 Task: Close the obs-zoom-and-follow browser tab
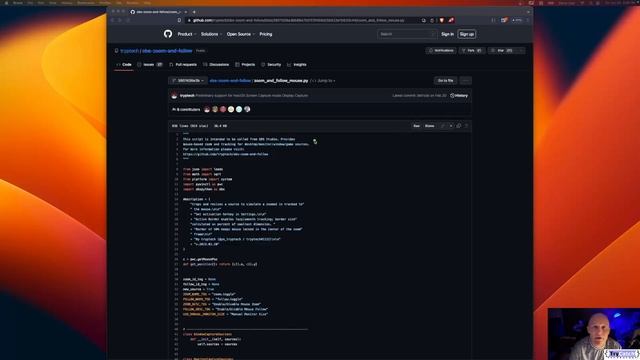(x=186, y=12)
